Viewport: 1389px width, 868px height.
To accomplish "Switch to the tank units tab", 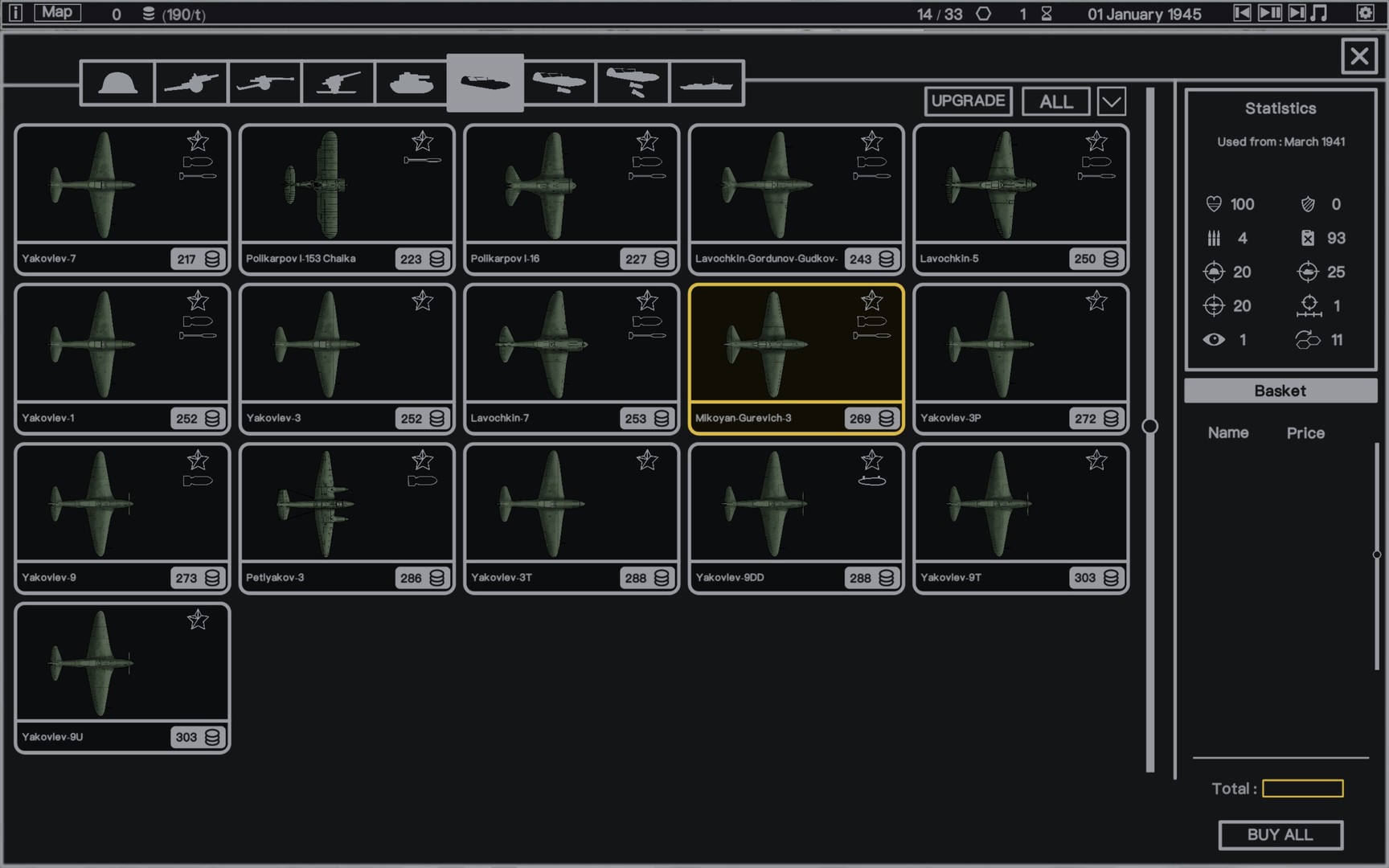I will [x=411, y=83].
